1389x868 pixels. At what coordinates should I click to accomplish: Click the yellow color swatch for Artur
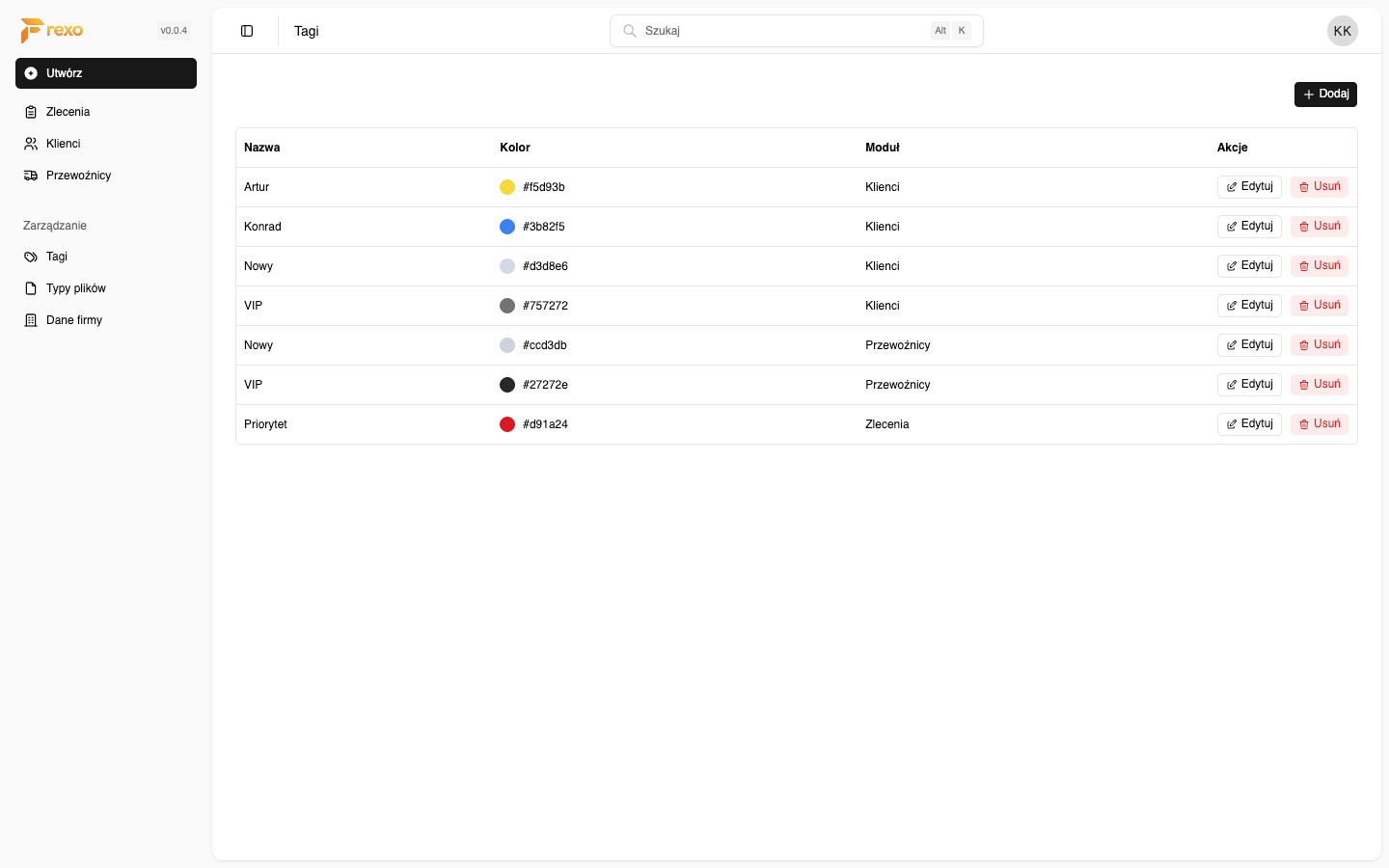tap(507, 186)
